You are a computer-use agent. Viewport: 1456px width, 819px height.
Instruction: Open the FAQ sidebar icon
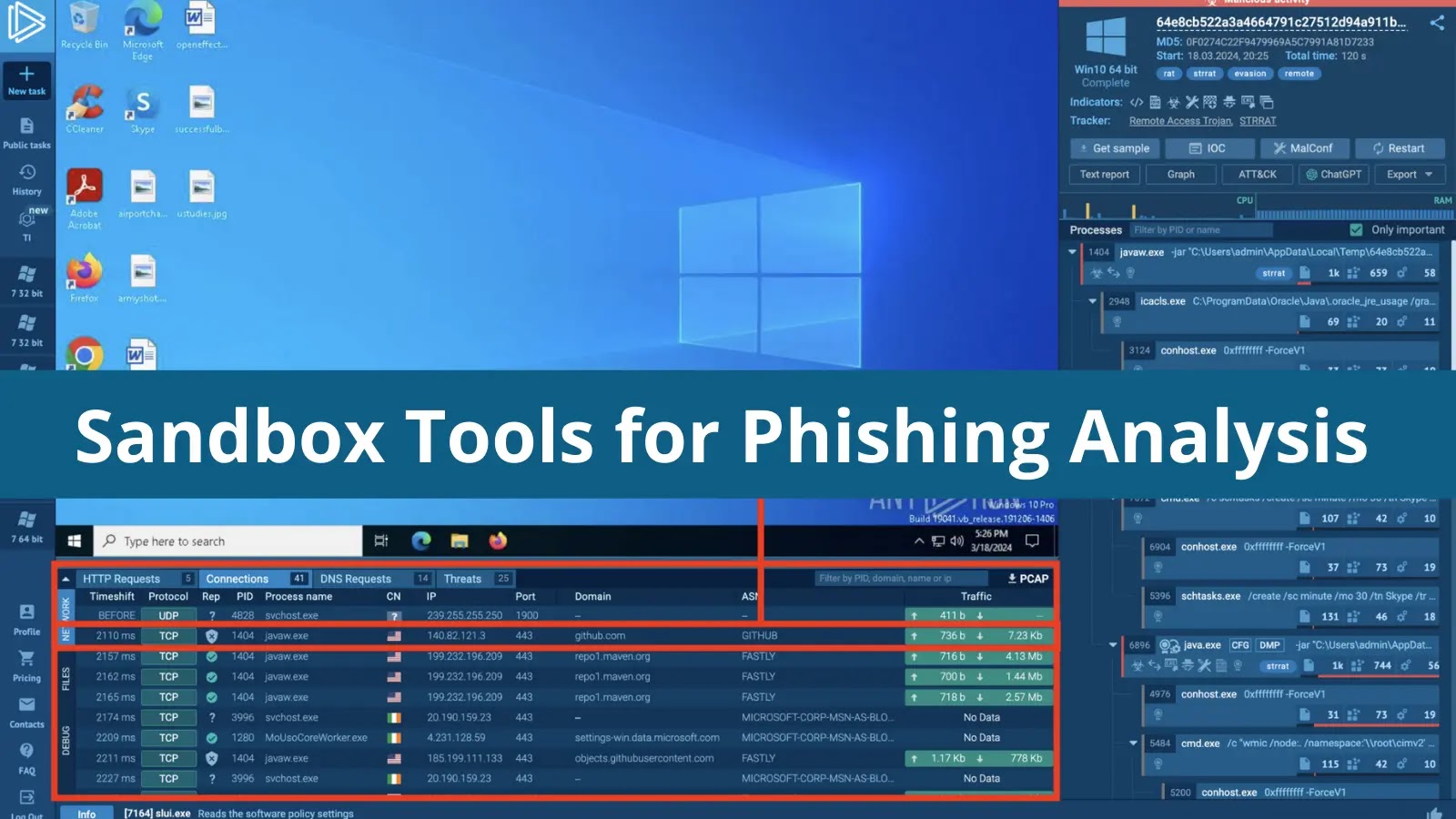pyautogui.click(x=26, y=751)
